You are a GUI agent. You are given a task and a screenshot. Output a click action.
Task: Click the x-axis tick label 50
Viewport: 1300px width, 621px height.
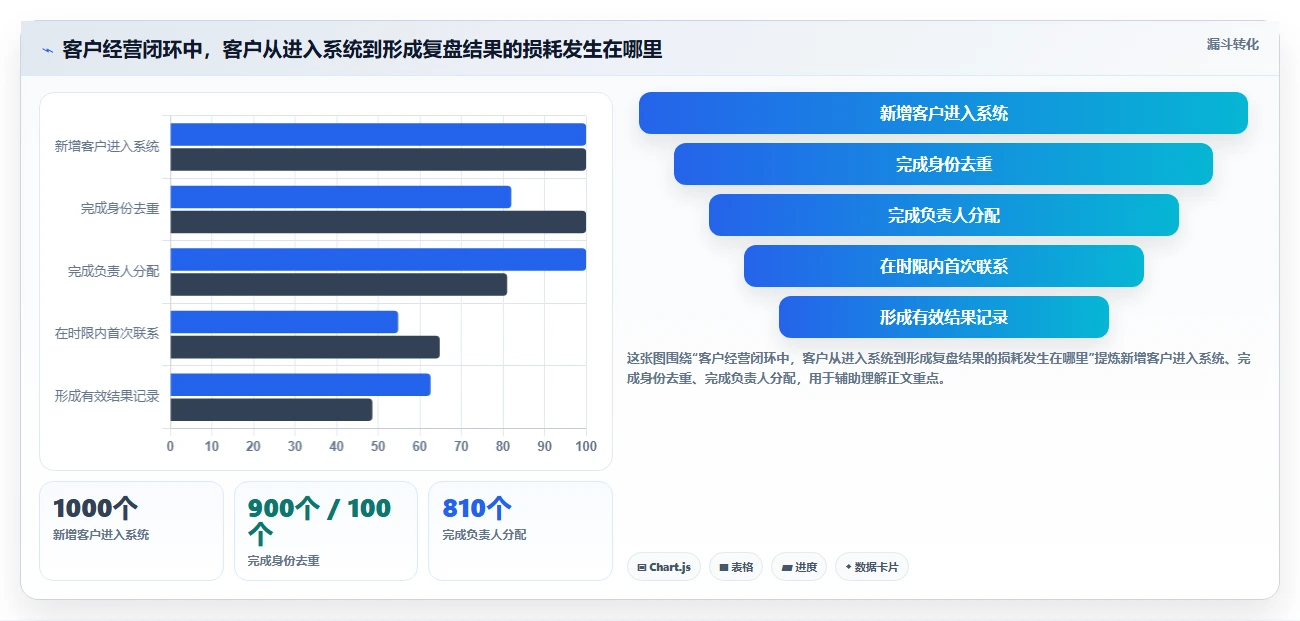coord(378,446)
